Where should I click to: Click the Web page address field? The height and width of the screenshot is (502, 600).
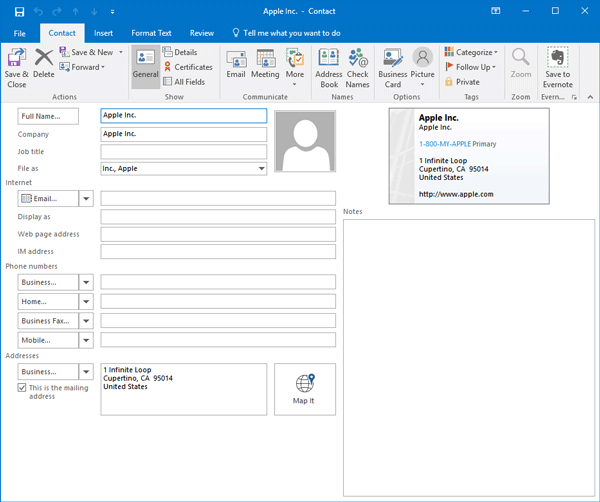coord(218,234)
